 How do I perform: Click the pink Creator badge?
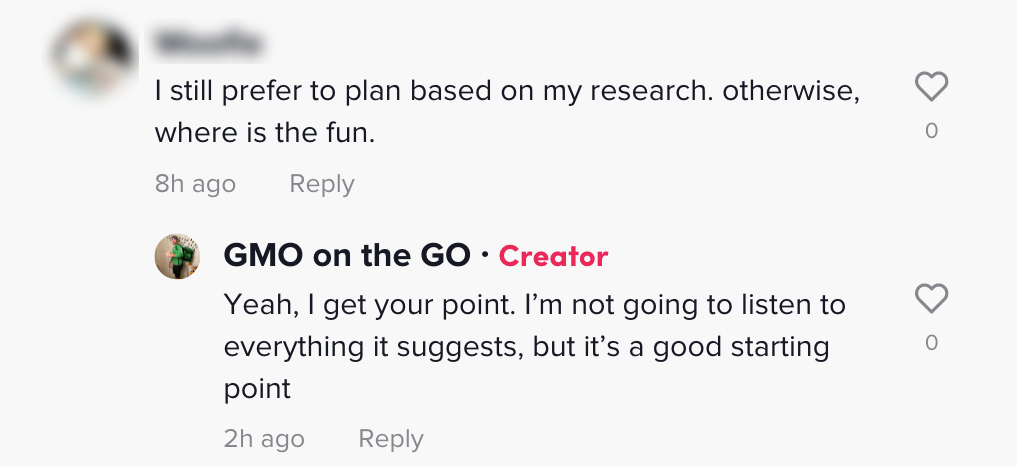pyautogui.click(x=553, y=257)
